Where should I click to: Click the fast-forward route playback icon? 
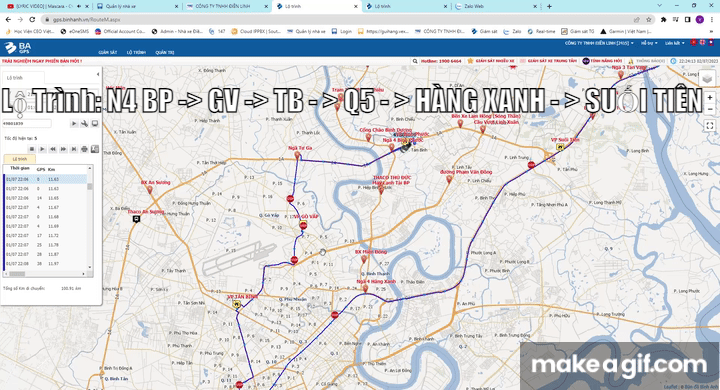point(63,149)
